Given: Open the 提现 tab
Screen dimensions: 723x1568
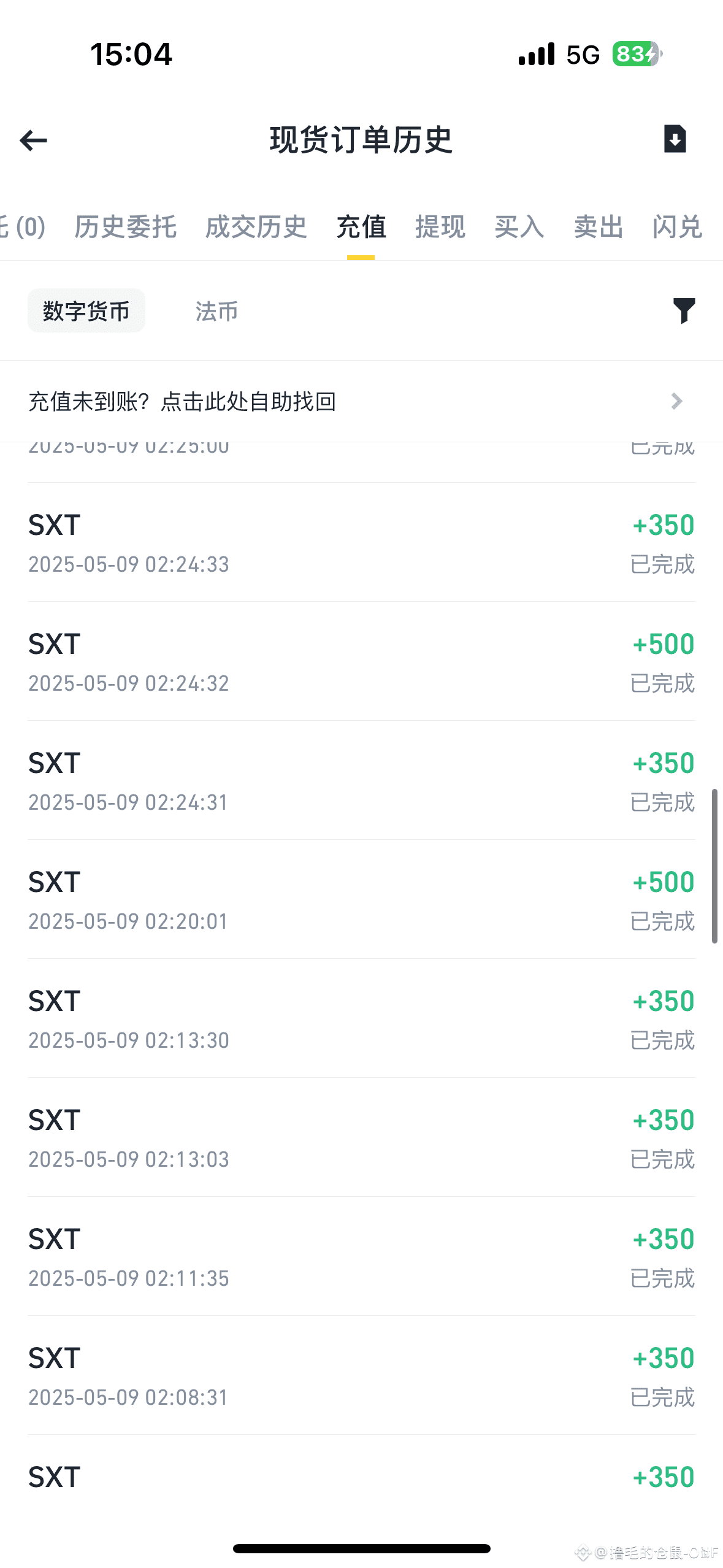Looking at the screenshot, I should click(x=440, y=227).
